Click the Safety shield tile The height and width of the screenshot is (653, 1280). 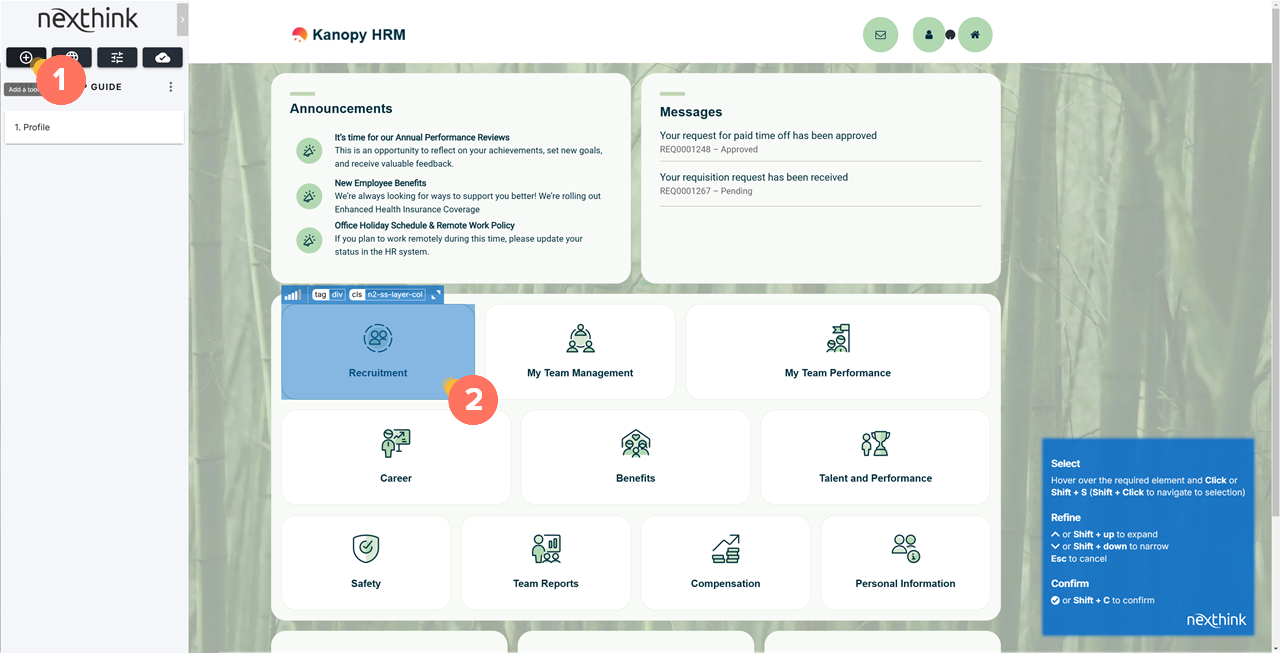pyautogui.click(x=366, y=562)
